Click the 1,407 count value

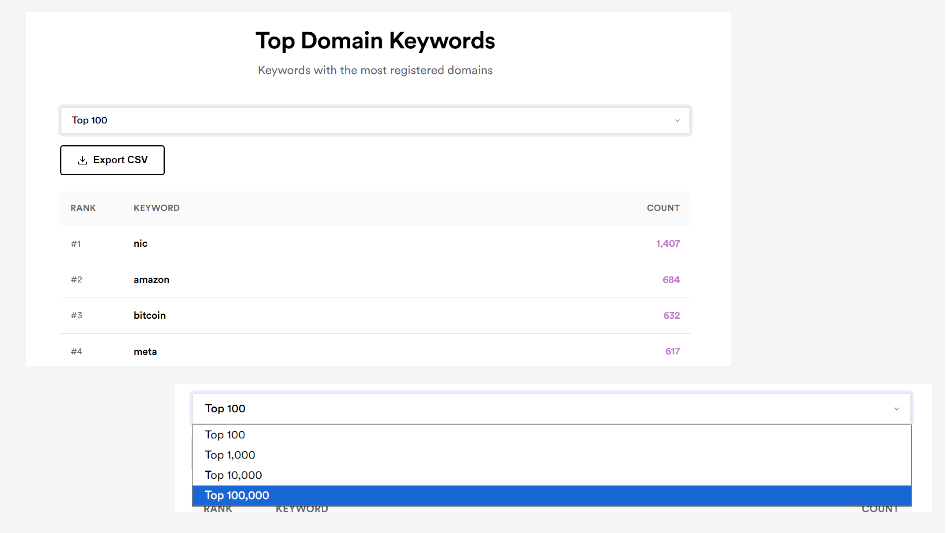pos(668,244)
